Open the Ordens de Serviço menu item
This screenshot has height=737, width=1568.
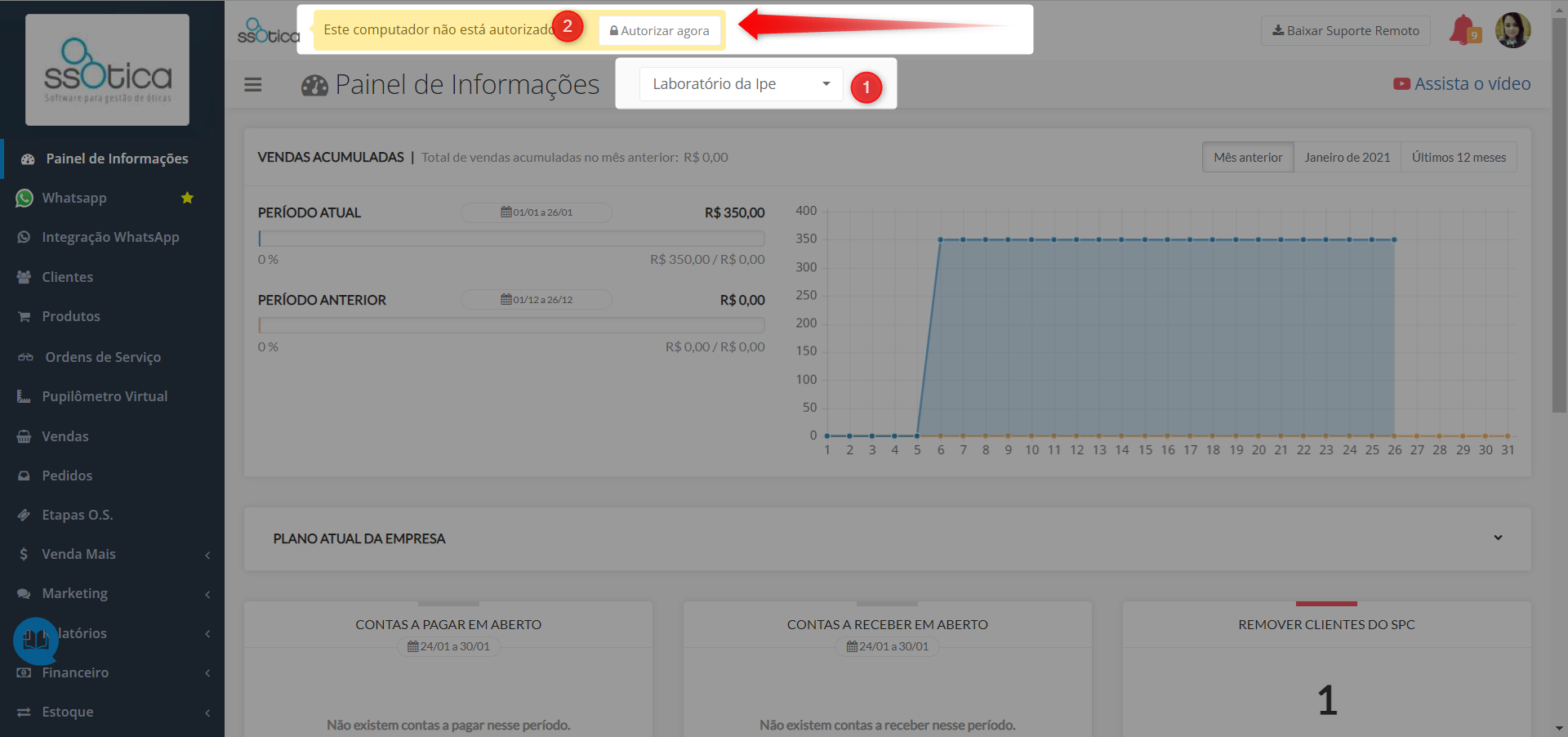coord(112,357)
